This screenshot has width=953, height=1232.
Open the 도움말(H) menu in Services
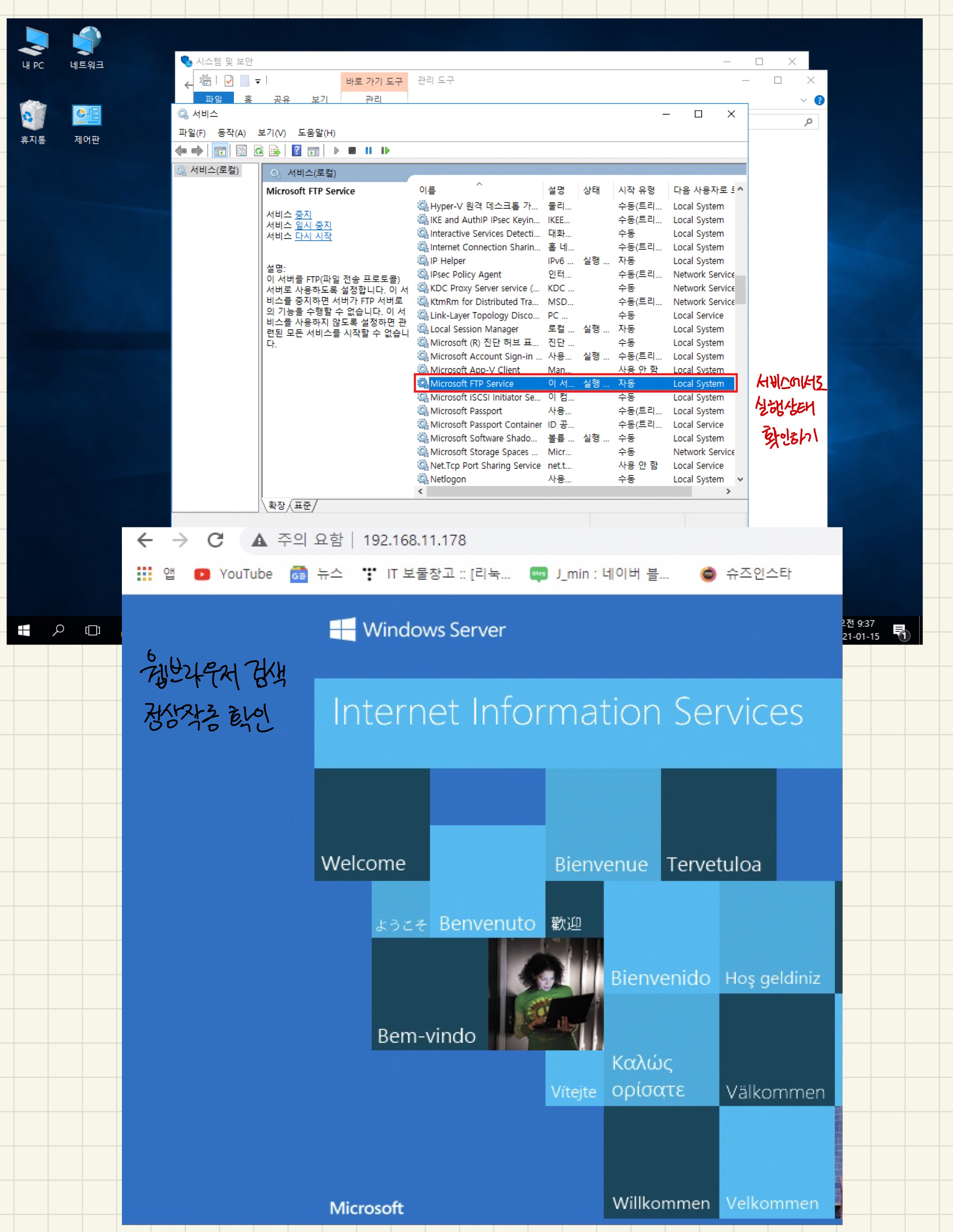[317, 132]
